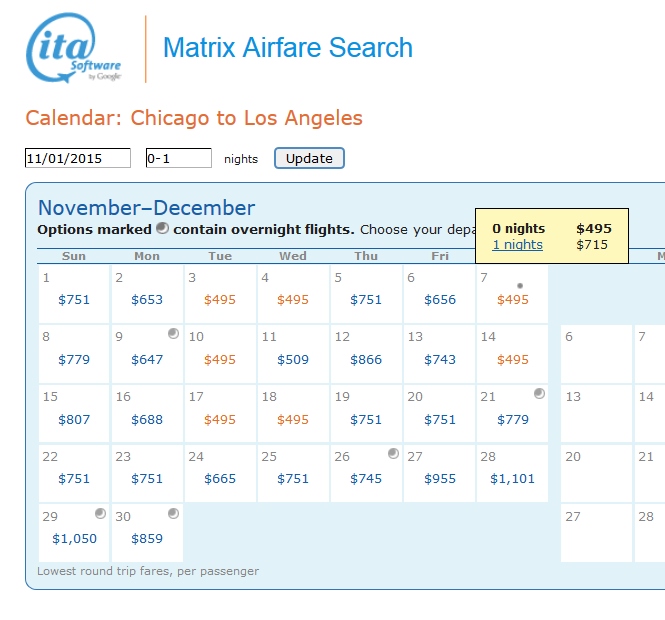Image resolution: width=665 pixels, height=620 pixels.
Task: Click the nights range input field
Action: (178, 158)
